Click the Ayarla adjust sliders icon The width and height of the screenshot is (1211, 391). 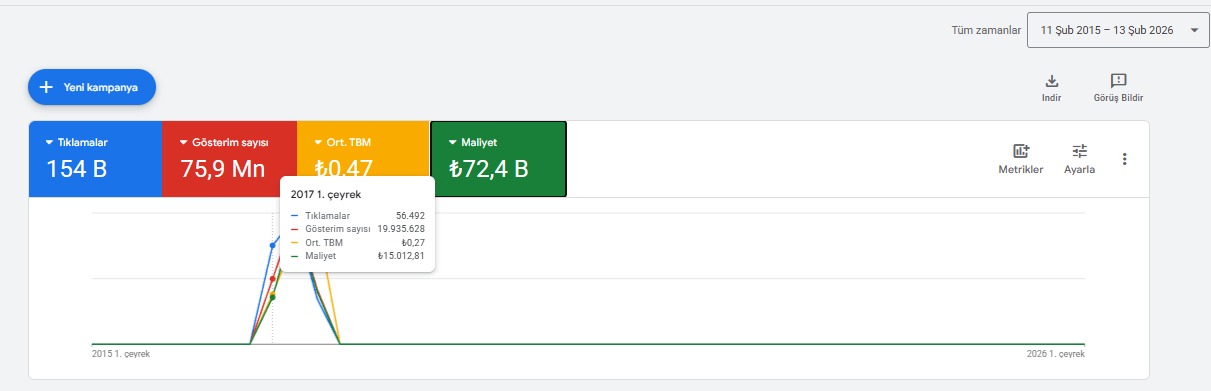pos(1079,151)
